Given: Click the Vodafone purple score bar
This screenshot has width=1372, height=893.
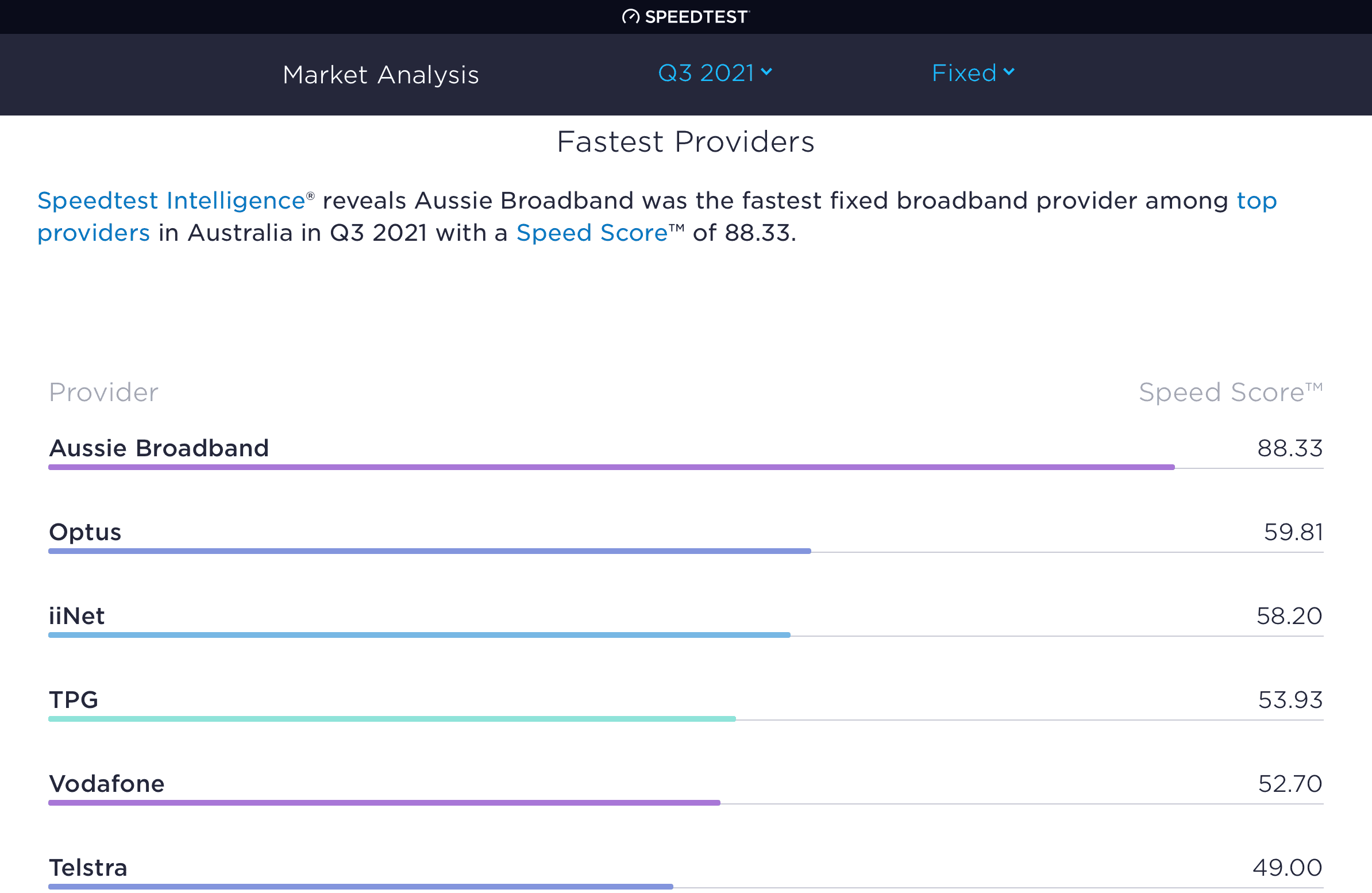Looking at the screenshot, I should (384, 802).
